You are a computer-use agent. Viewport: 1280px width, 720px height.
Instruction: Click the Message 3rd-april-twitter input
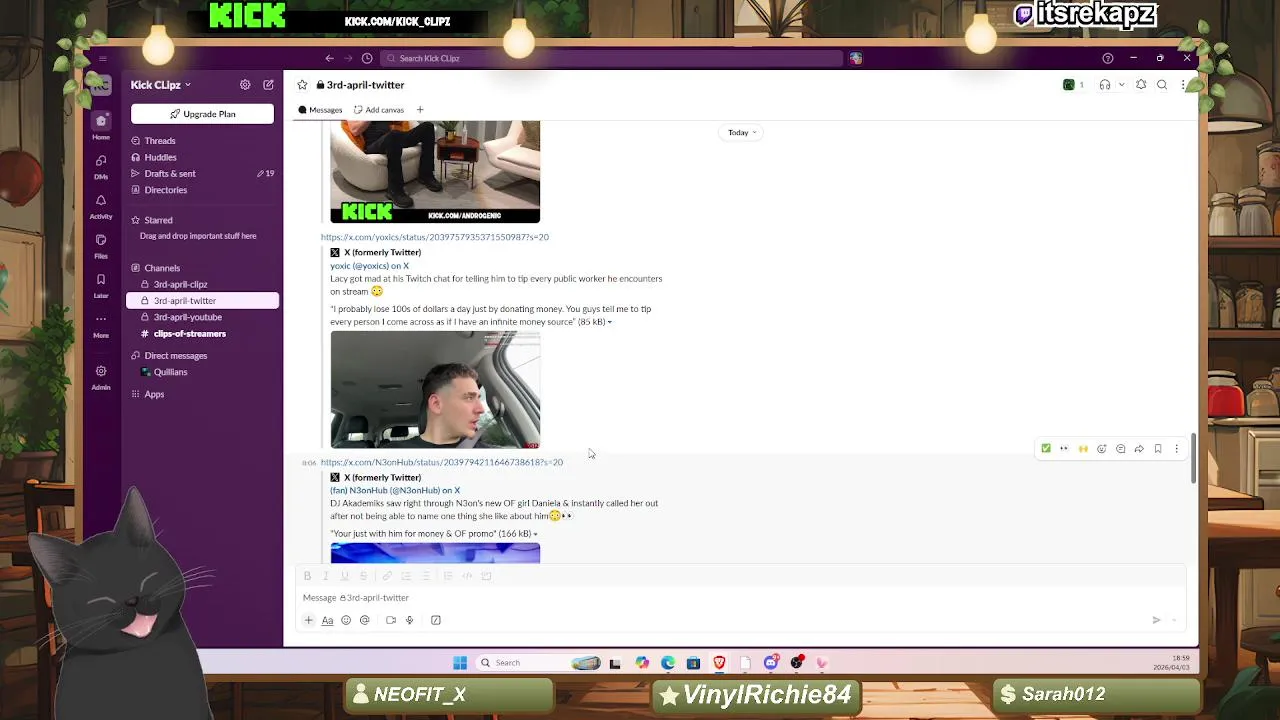coord(740,598)
